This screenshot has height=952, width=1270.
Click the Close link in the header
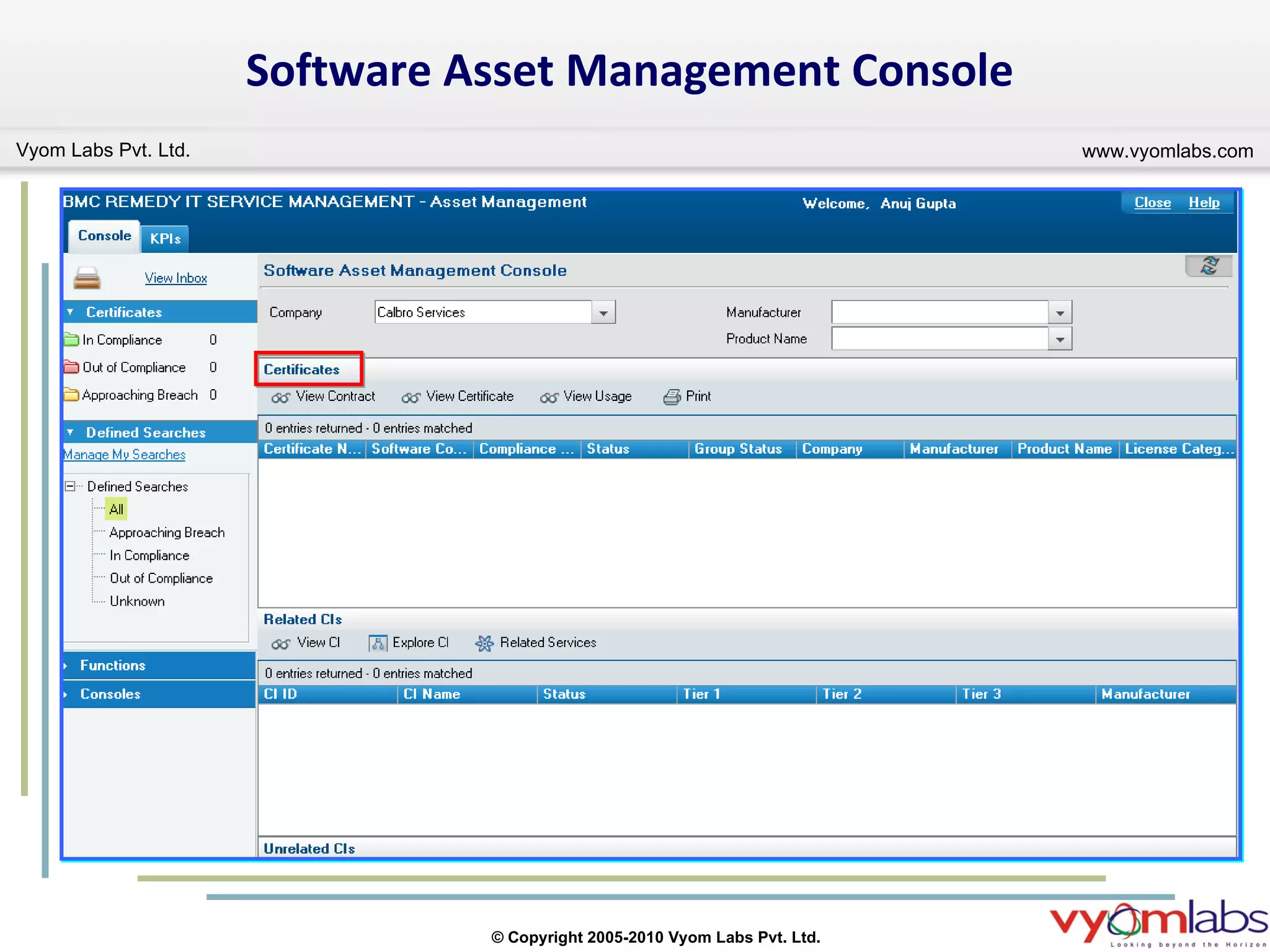point(1152,203)
